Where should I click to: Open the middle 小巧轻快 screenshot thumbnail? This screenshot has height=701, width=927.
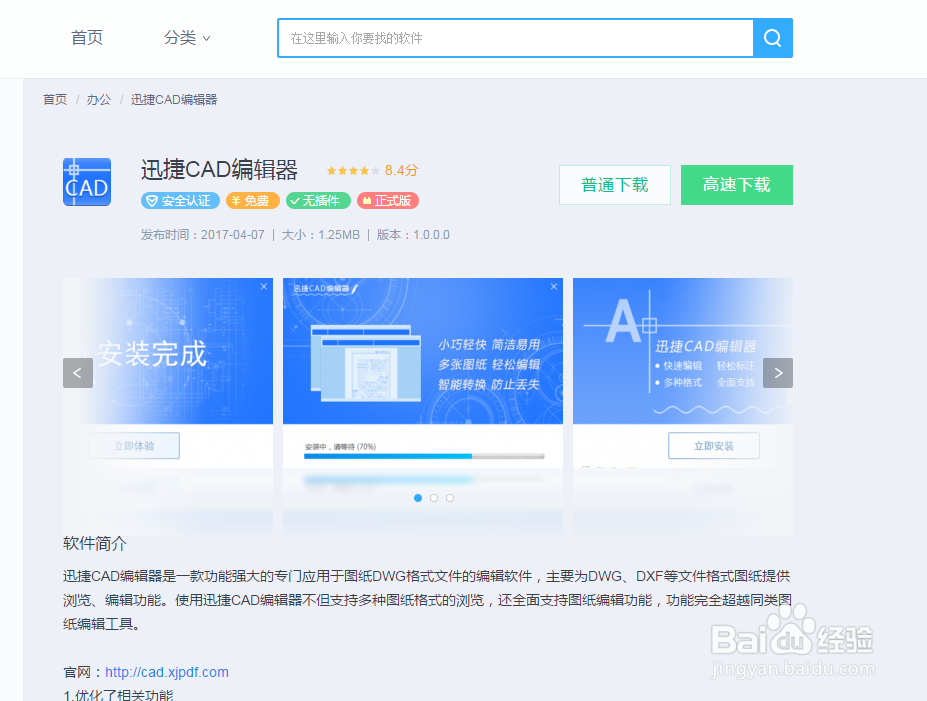coord(423,405)
